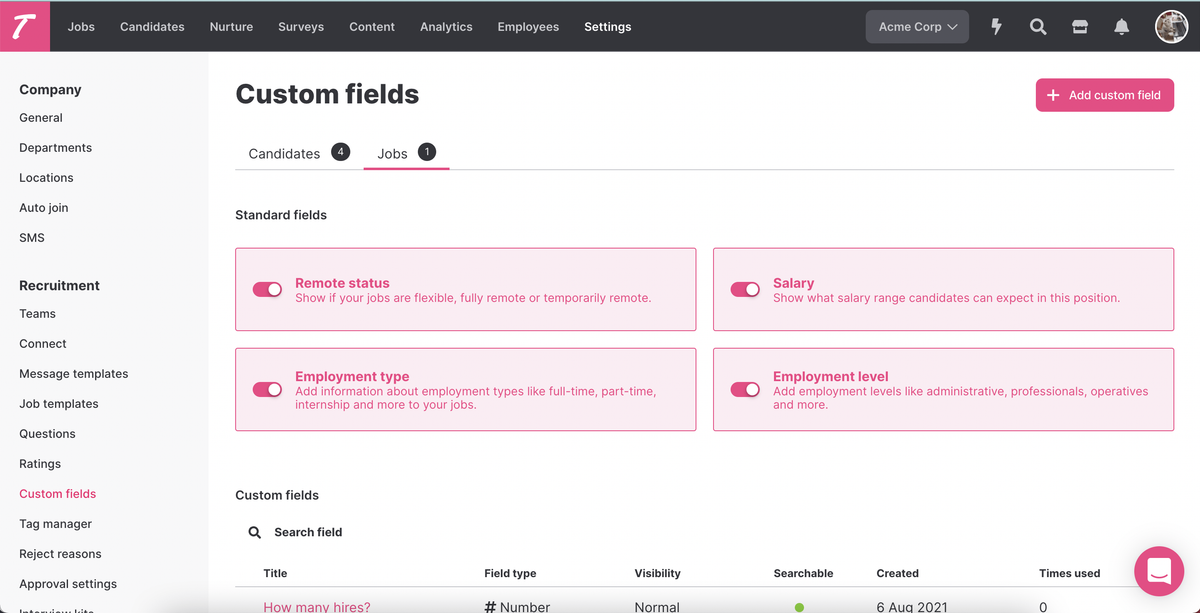The height and width of the screenshot is (613, 1200).
Task: Expand the Acme Corp company dropdown
Action: click(x=917, y=27)
